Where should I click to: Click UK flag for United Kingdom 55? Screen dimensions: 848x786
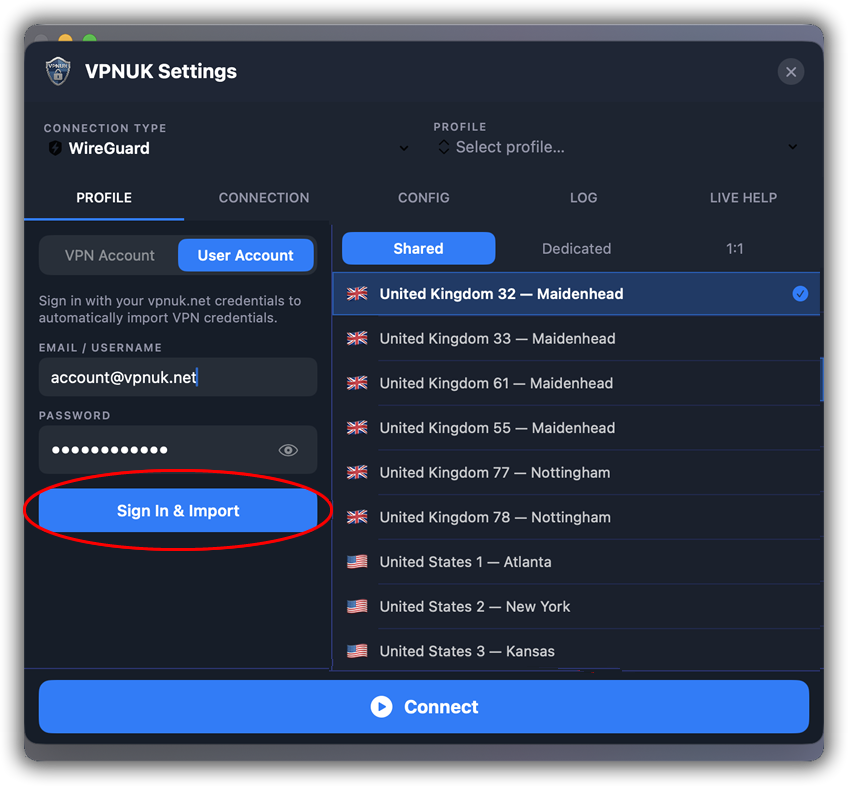357,428
